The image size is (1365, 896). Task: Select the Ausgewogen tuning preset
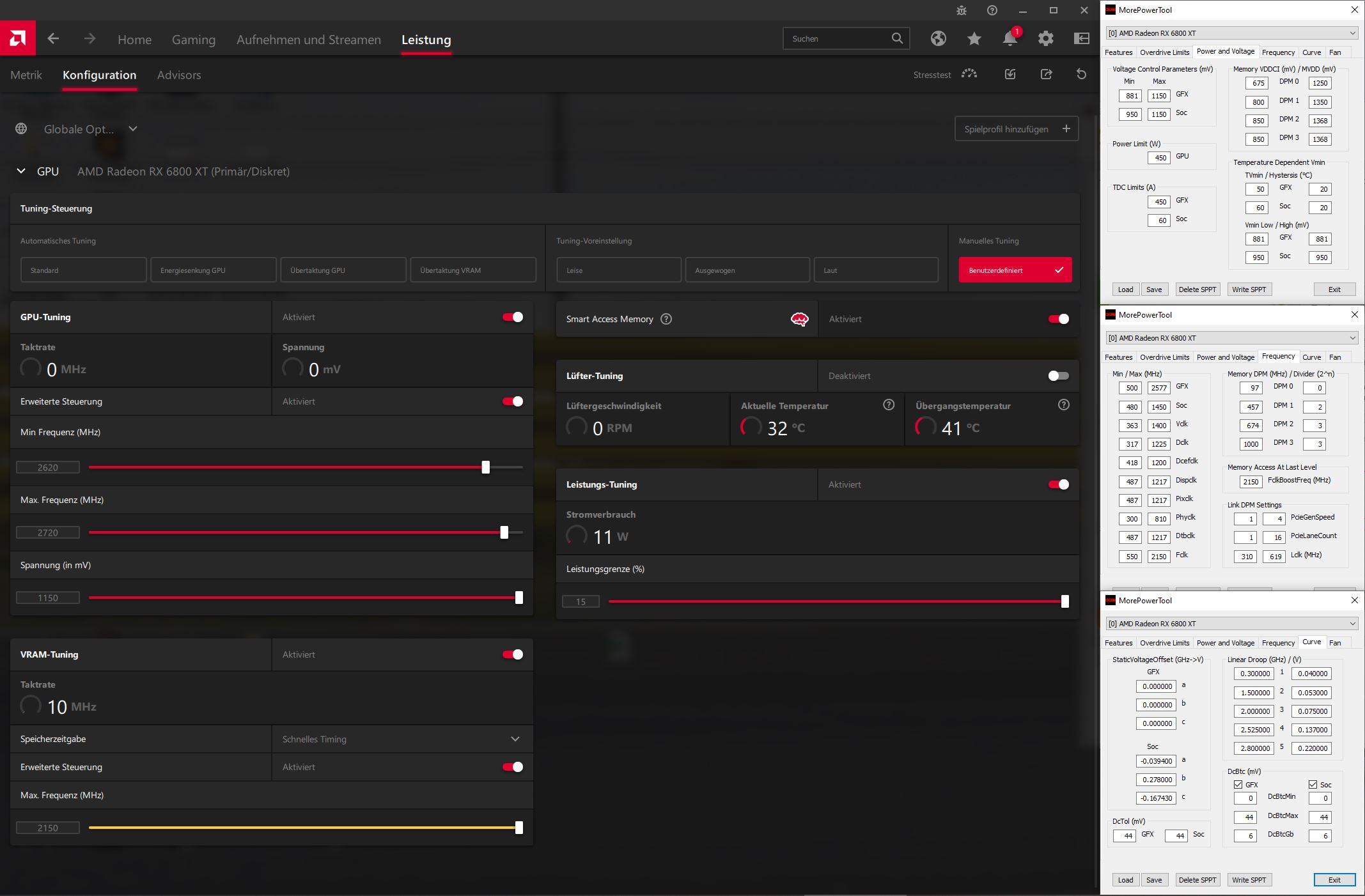click(747, 270)
